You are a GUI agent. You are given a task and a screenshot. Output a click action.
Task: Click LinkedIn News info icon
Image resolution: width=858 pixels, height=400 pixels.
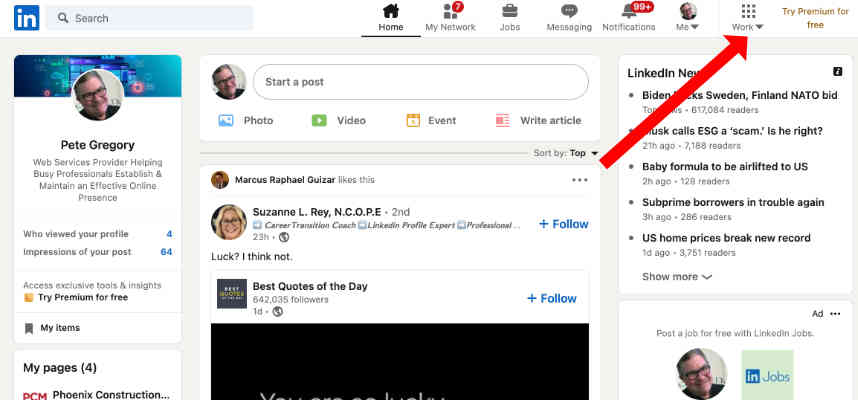tap(837, 72)
